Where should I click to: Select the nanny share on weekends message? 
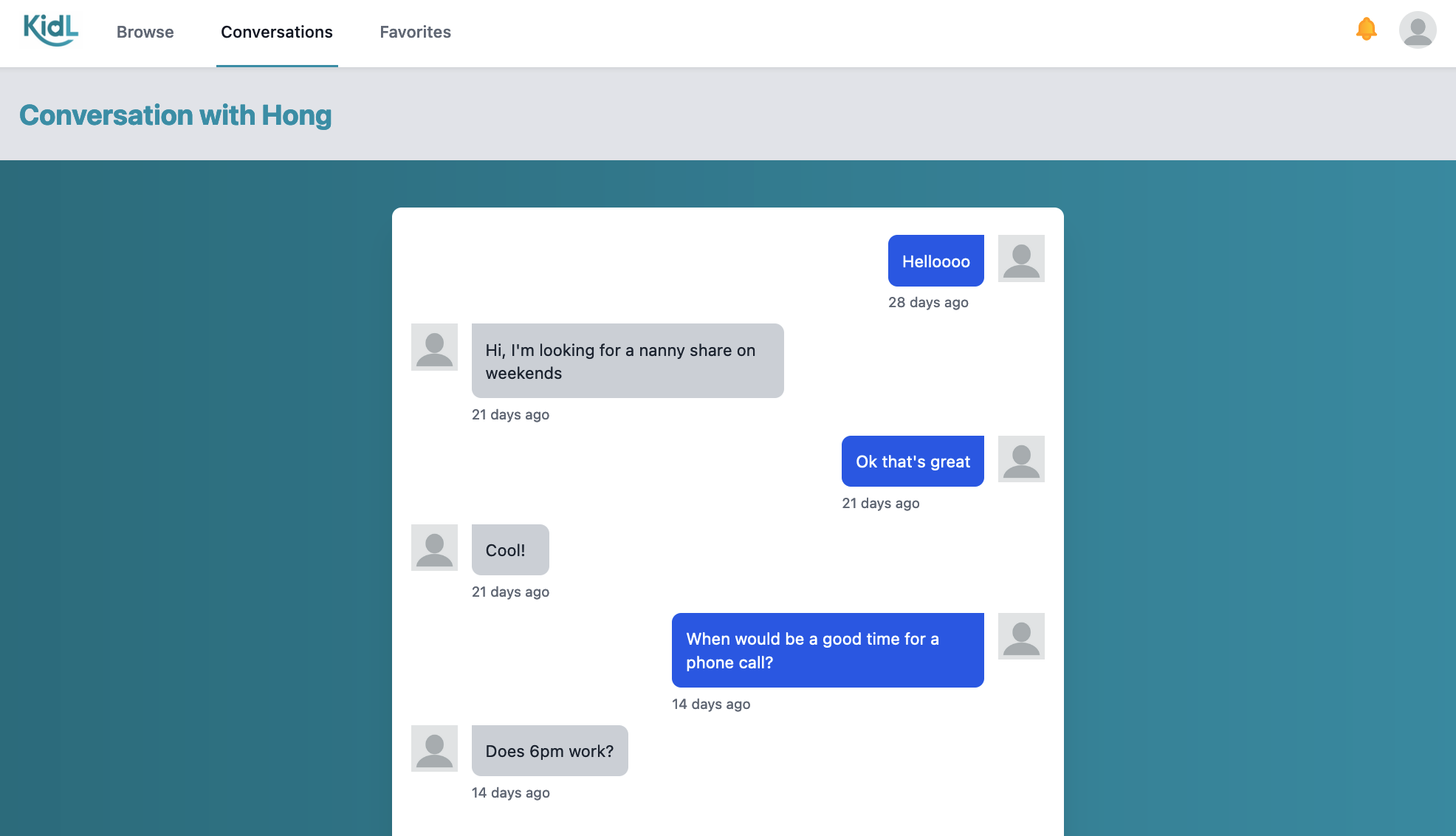[x=627, y=361]
